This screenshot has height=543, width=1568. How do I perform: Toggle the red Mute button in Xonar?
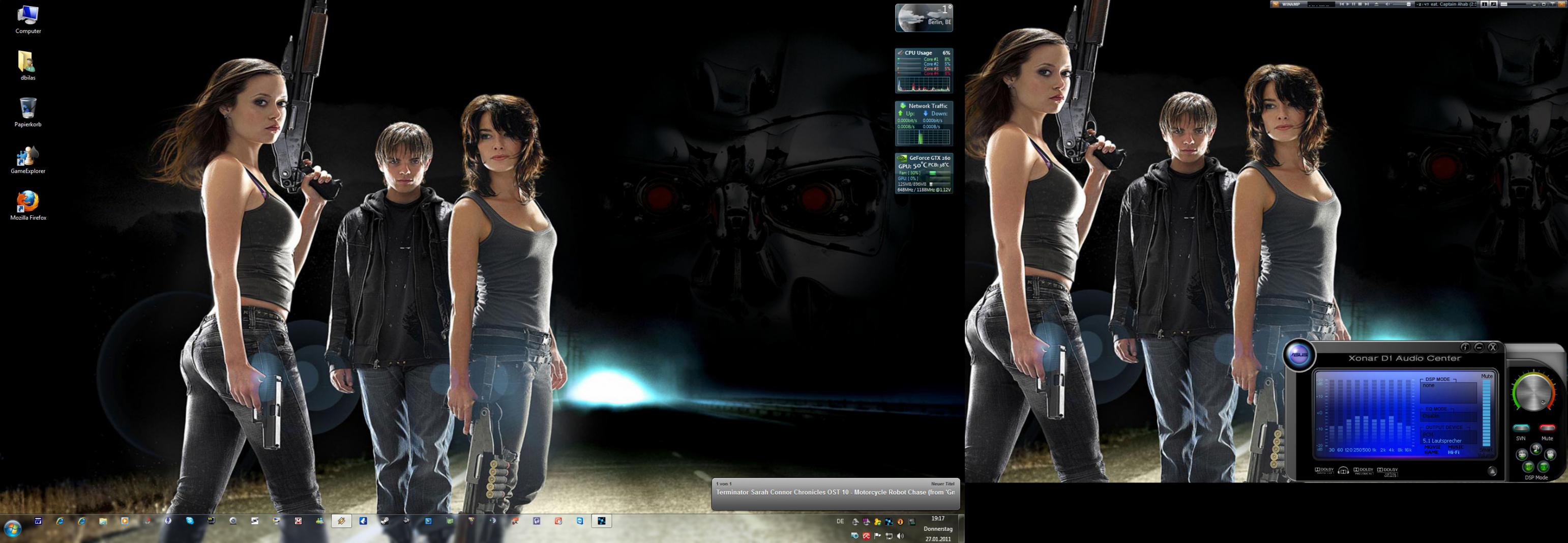pyautogui.click(x=1547, y=428)
